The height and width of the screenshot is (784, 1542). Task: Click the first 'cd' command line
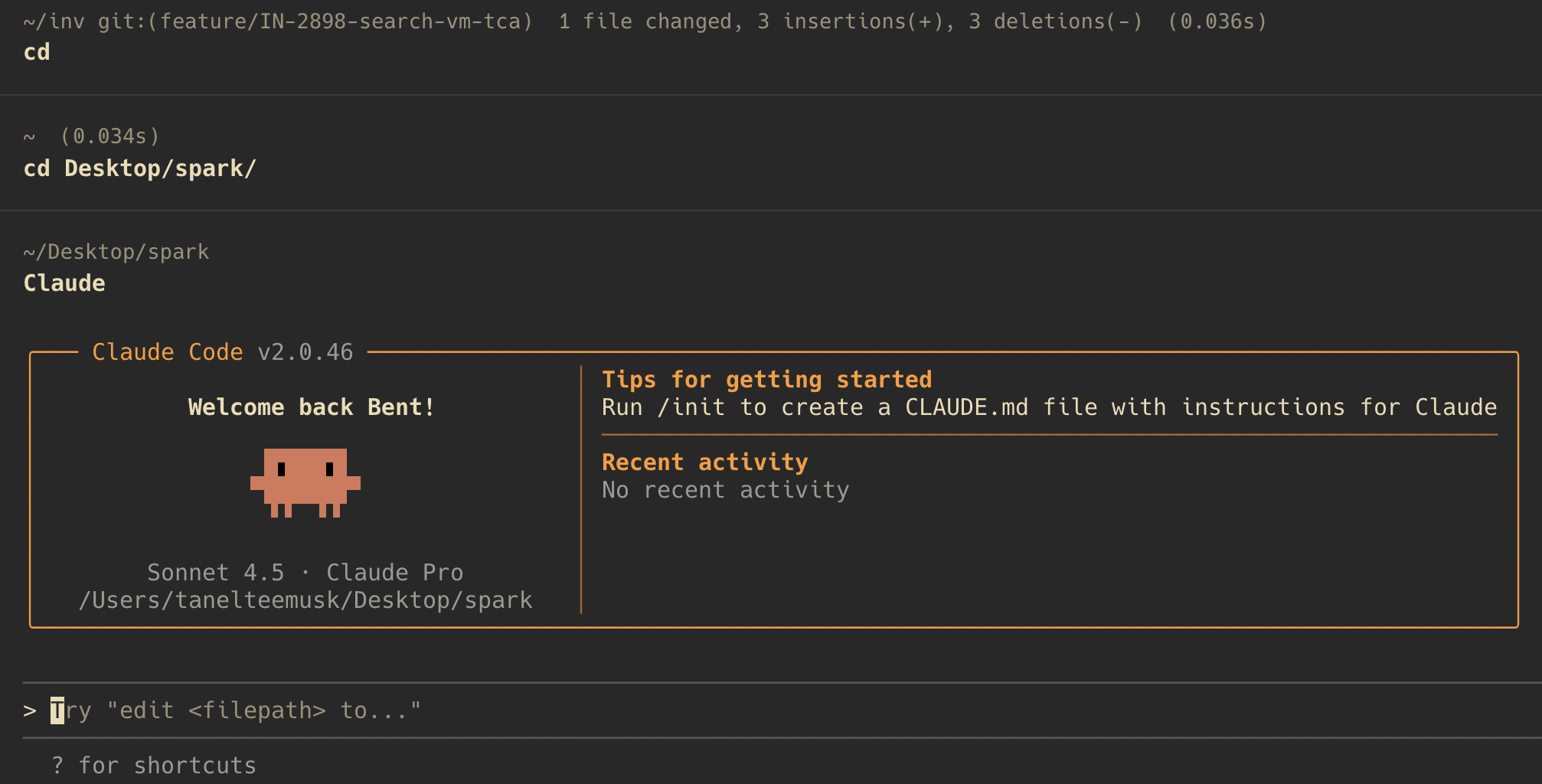[x=37, y=52]
